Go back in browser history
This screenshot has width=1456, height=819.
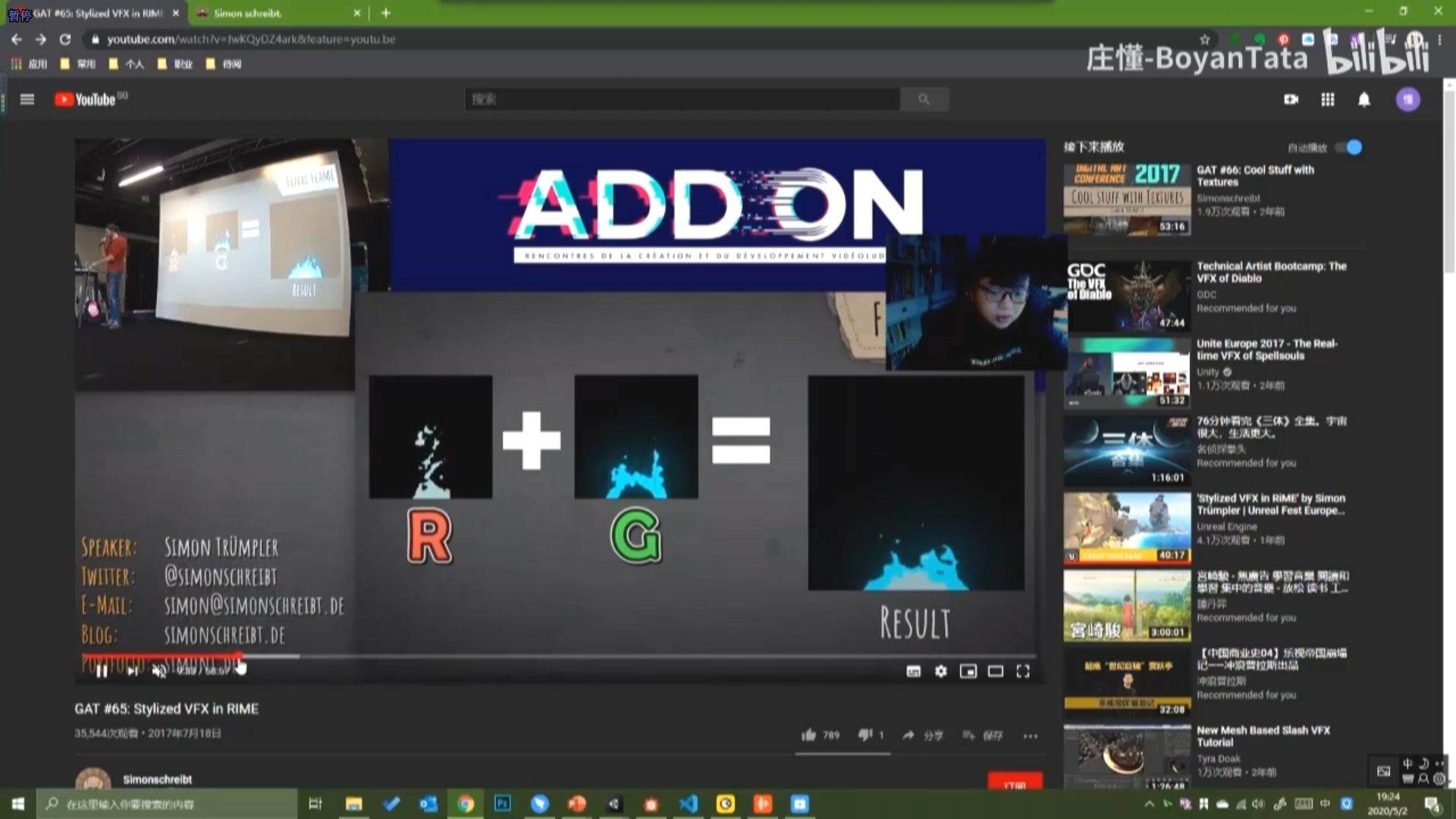tap(17, 39)
